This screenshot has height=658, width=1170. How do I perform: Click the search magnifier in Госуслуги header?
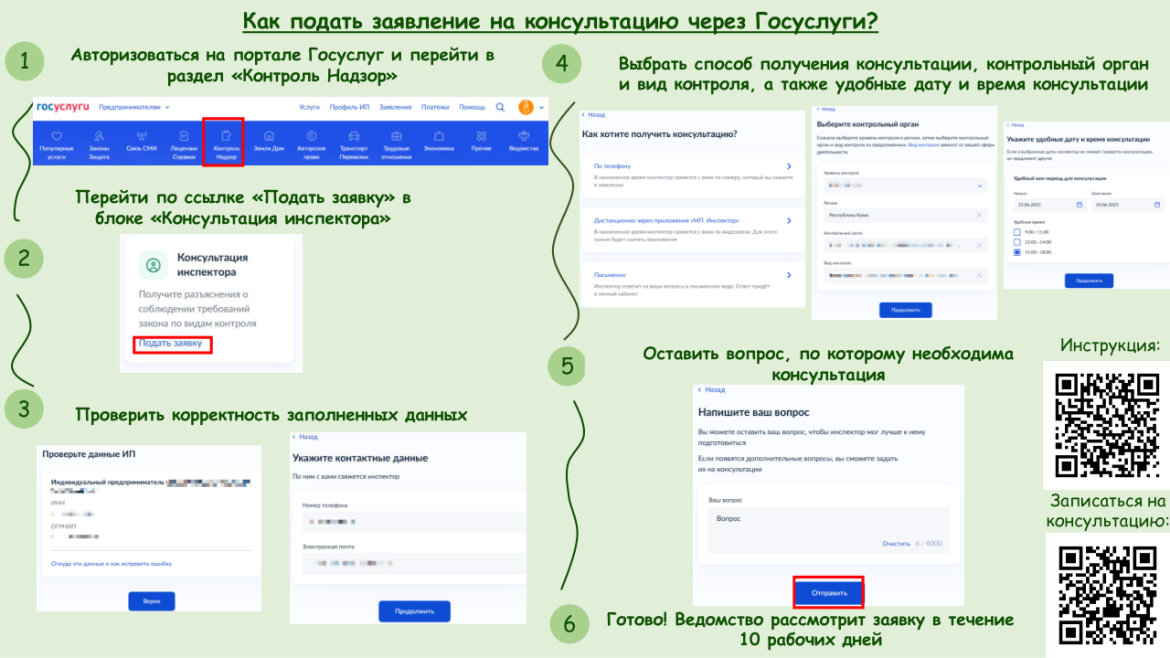point(501,107)
